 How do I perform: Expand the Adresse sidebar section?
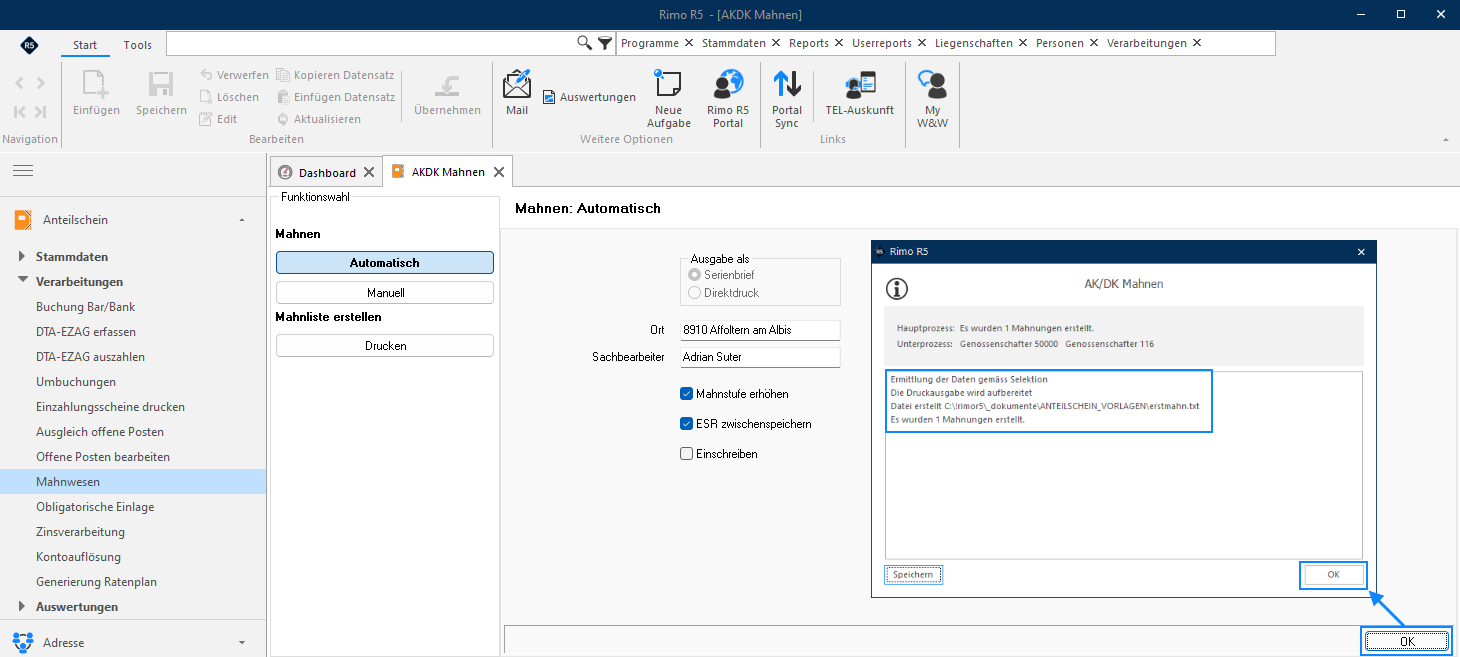pos(241,642)
